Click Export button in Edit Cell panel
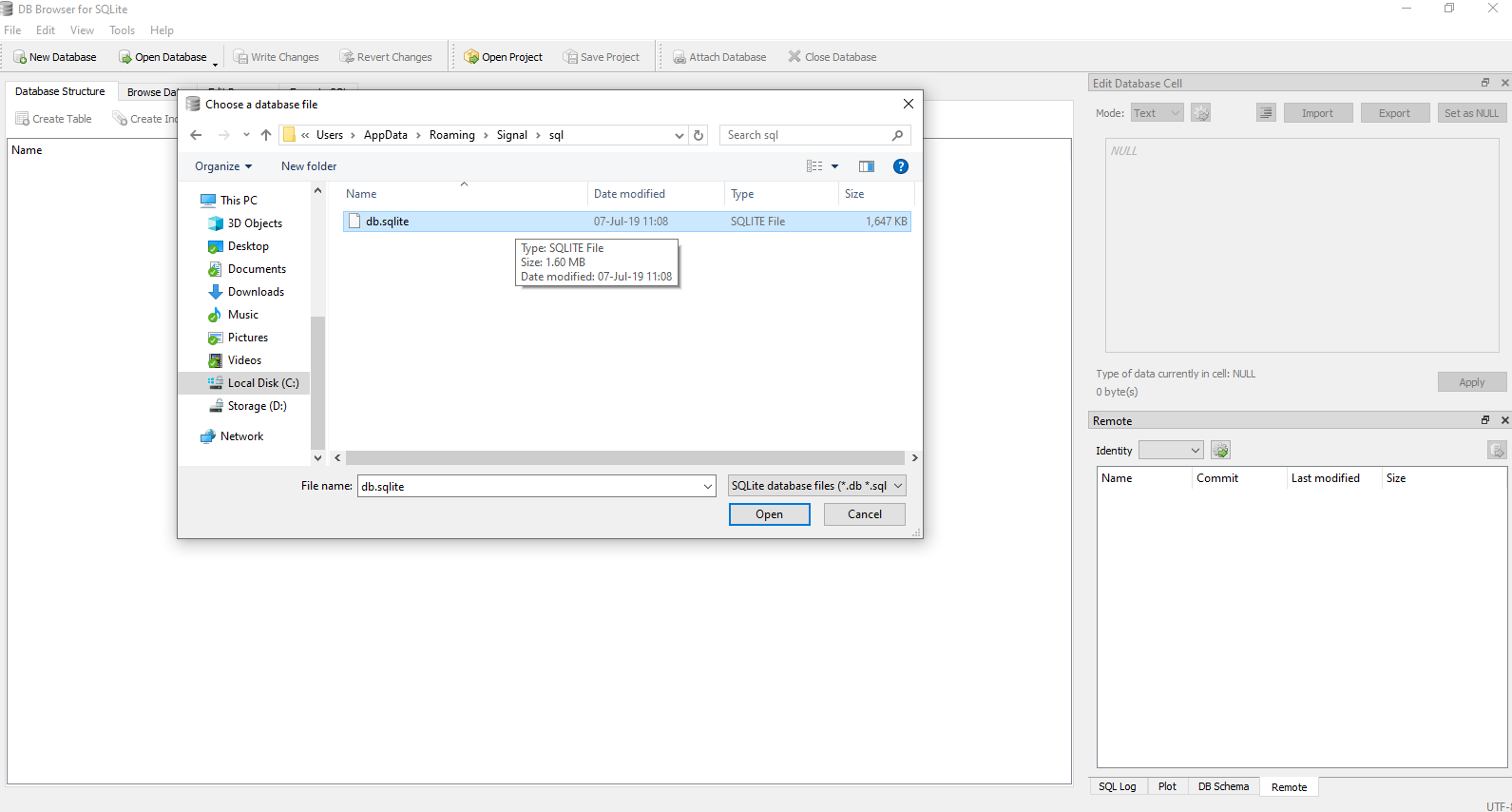1512x812 pixels. [1394, 113]
